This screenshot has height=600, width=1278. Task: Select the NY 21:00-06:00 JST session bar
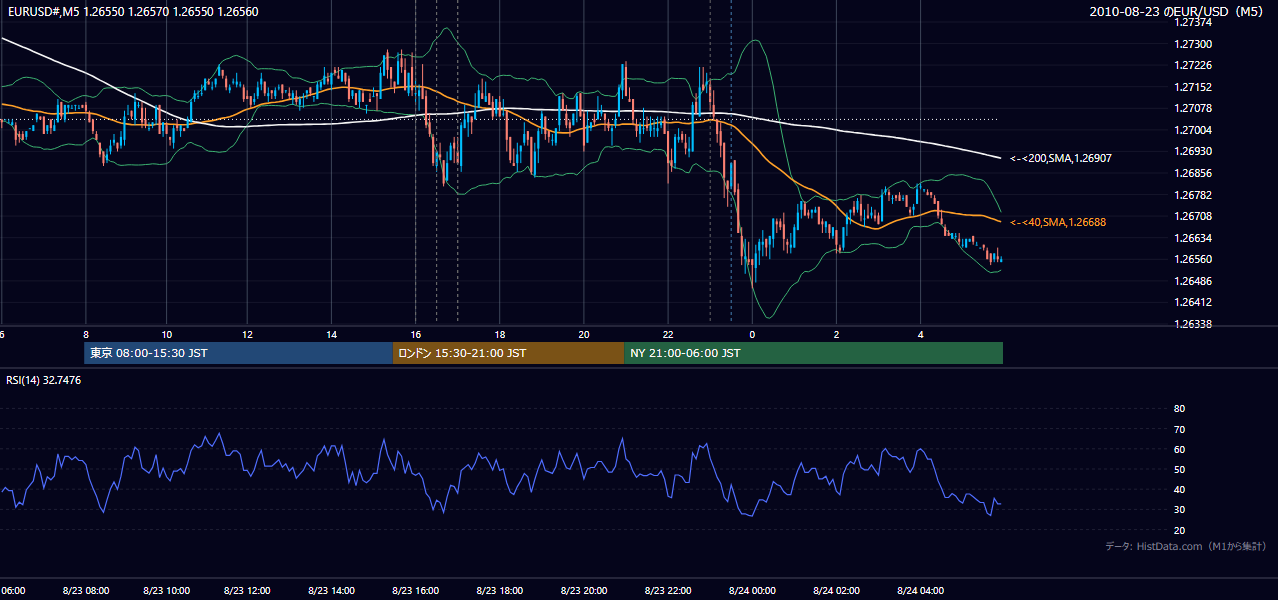(x=813, y=353)
